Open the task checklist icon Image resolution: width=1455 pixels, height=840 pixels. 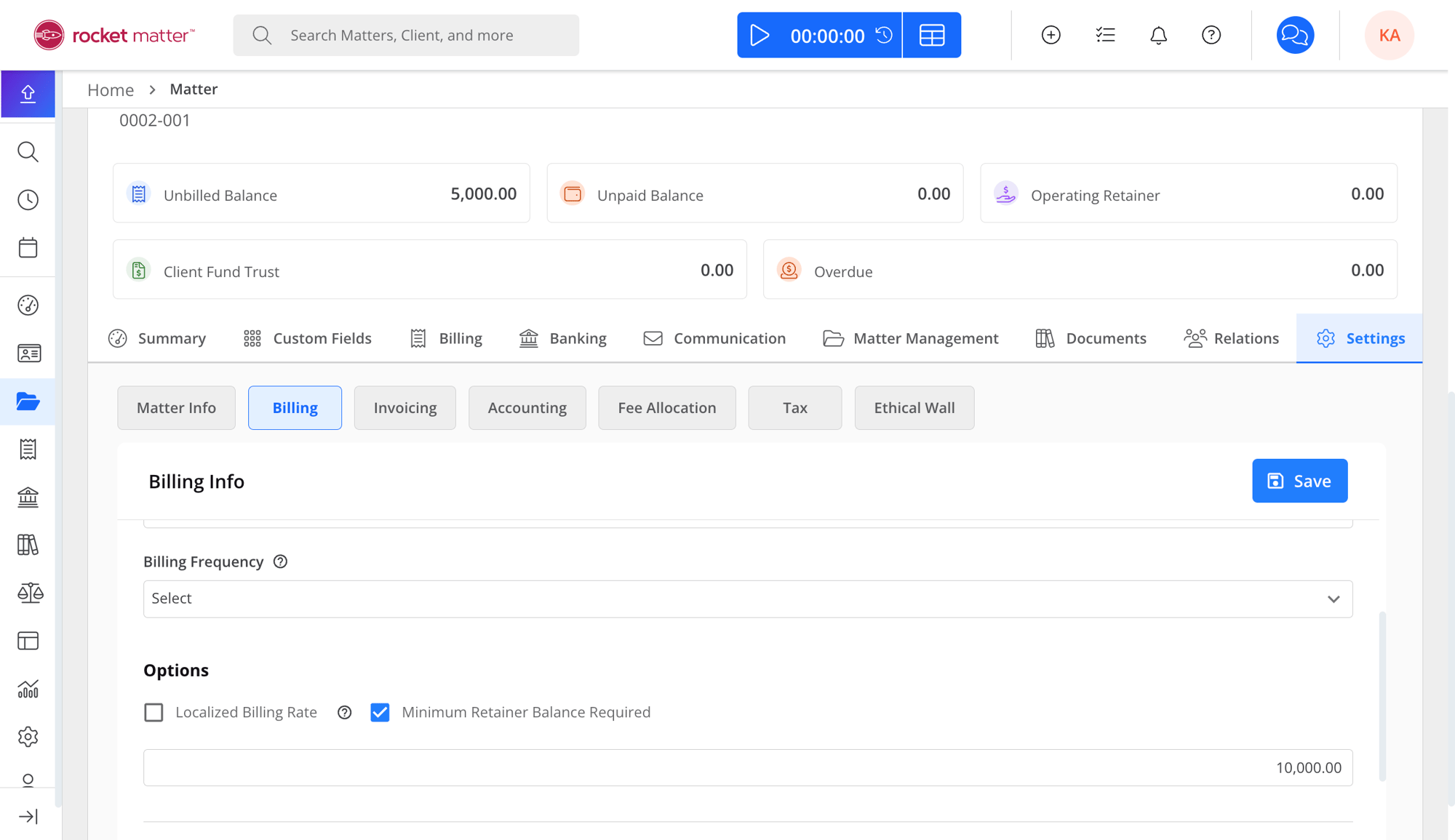[1105, 35]
